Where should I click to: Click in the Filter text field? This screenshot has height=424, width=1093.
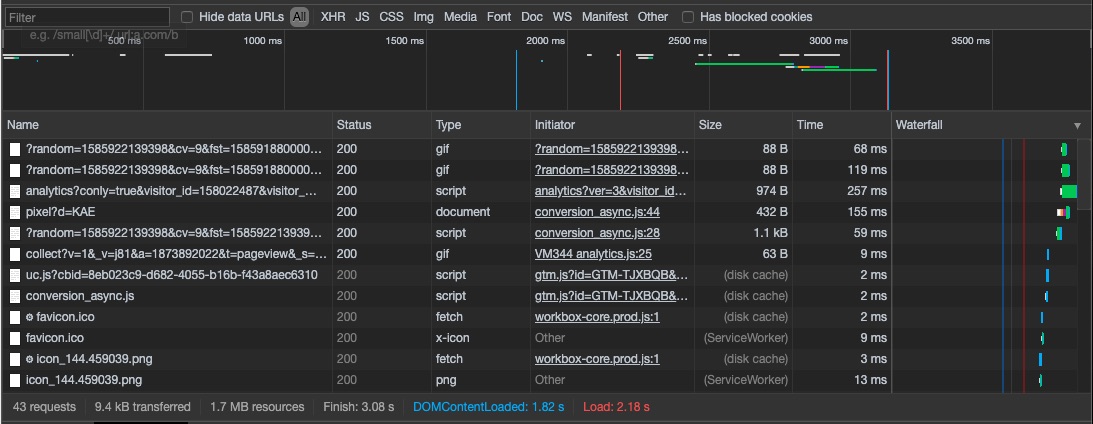87,18
